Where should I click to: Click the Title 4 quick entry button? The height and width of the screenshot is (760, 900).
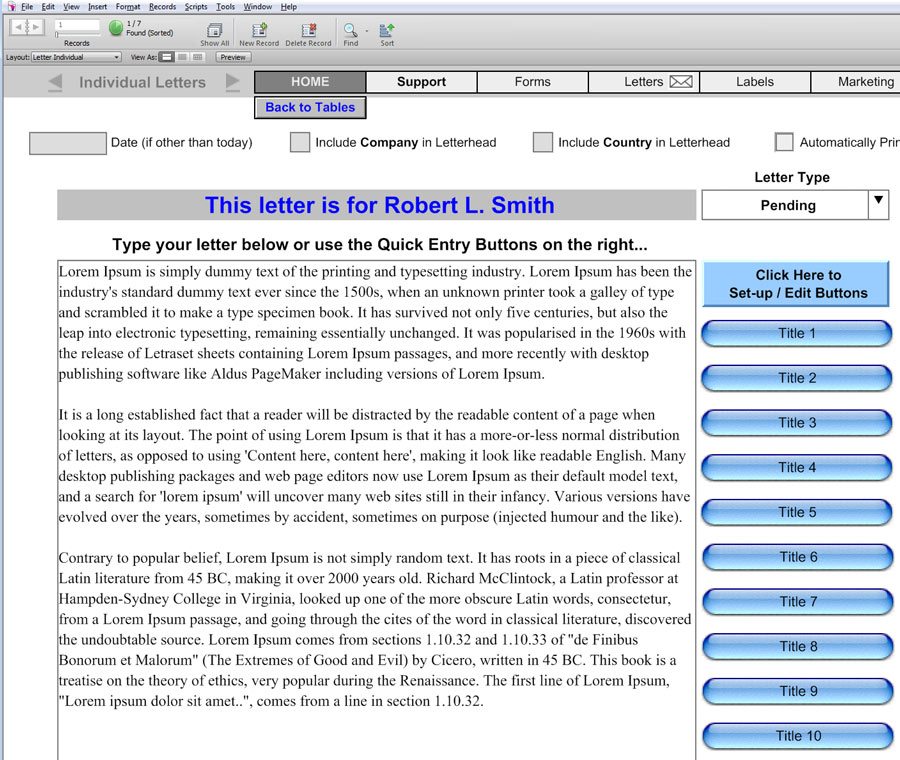point(796,468)
